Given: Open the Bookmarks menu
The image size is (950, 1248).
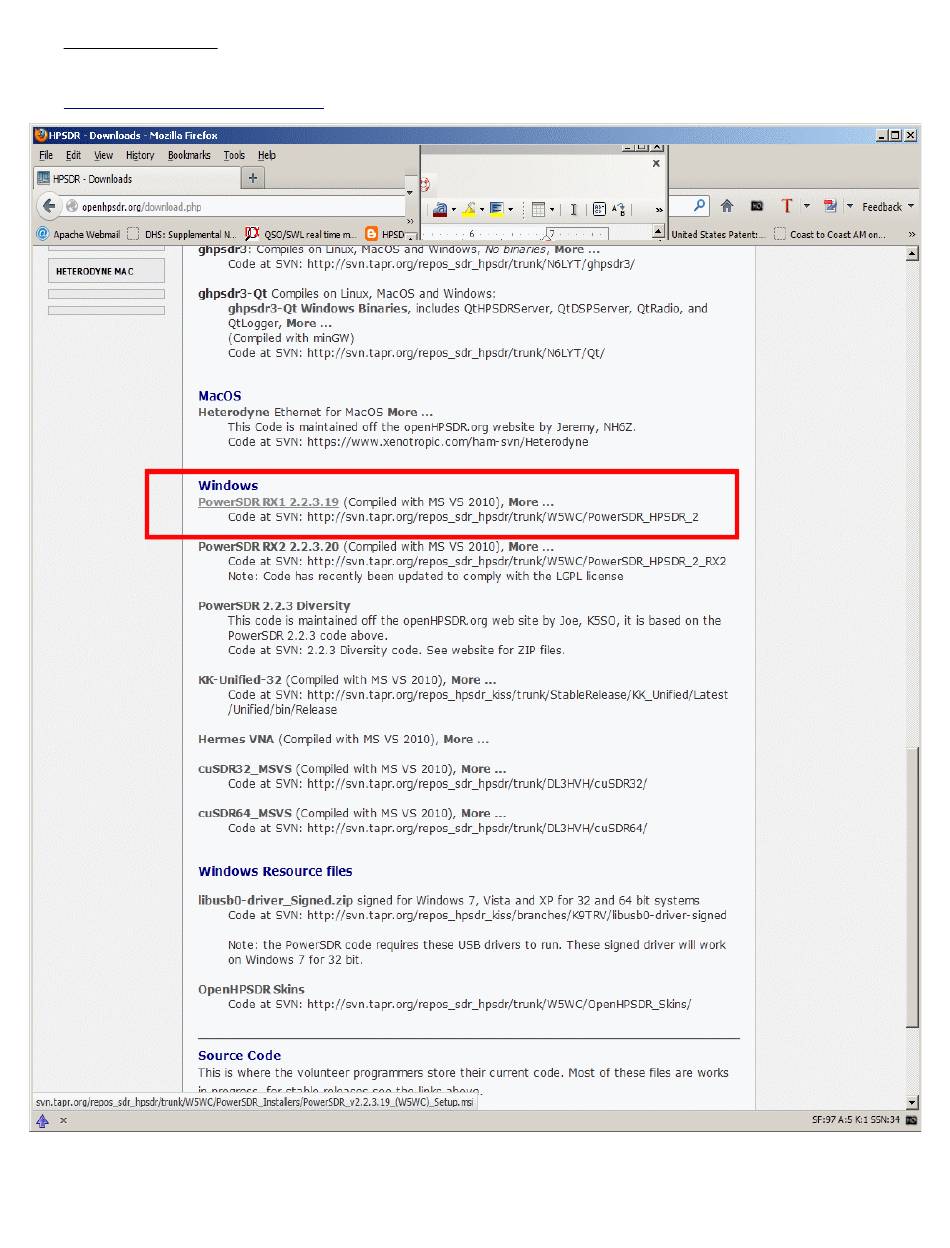Looking at the screenshot, I should coord(189,155).
